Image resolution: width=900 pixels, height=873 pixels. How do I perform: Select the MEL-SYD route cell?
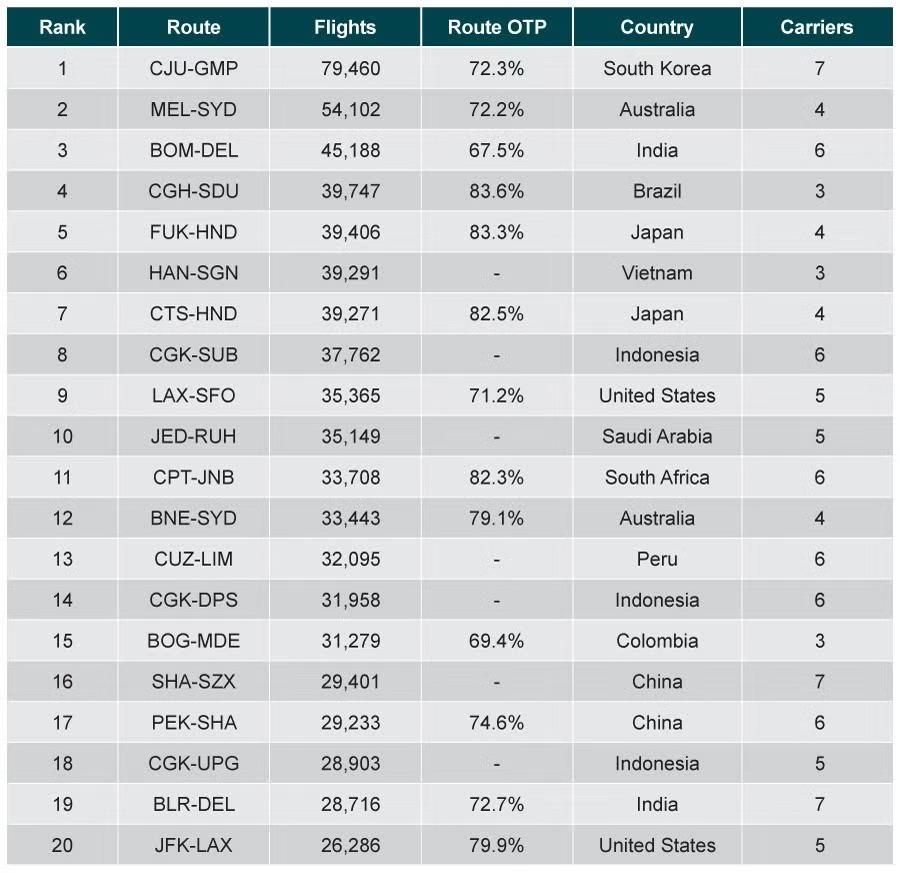(193, 109)
